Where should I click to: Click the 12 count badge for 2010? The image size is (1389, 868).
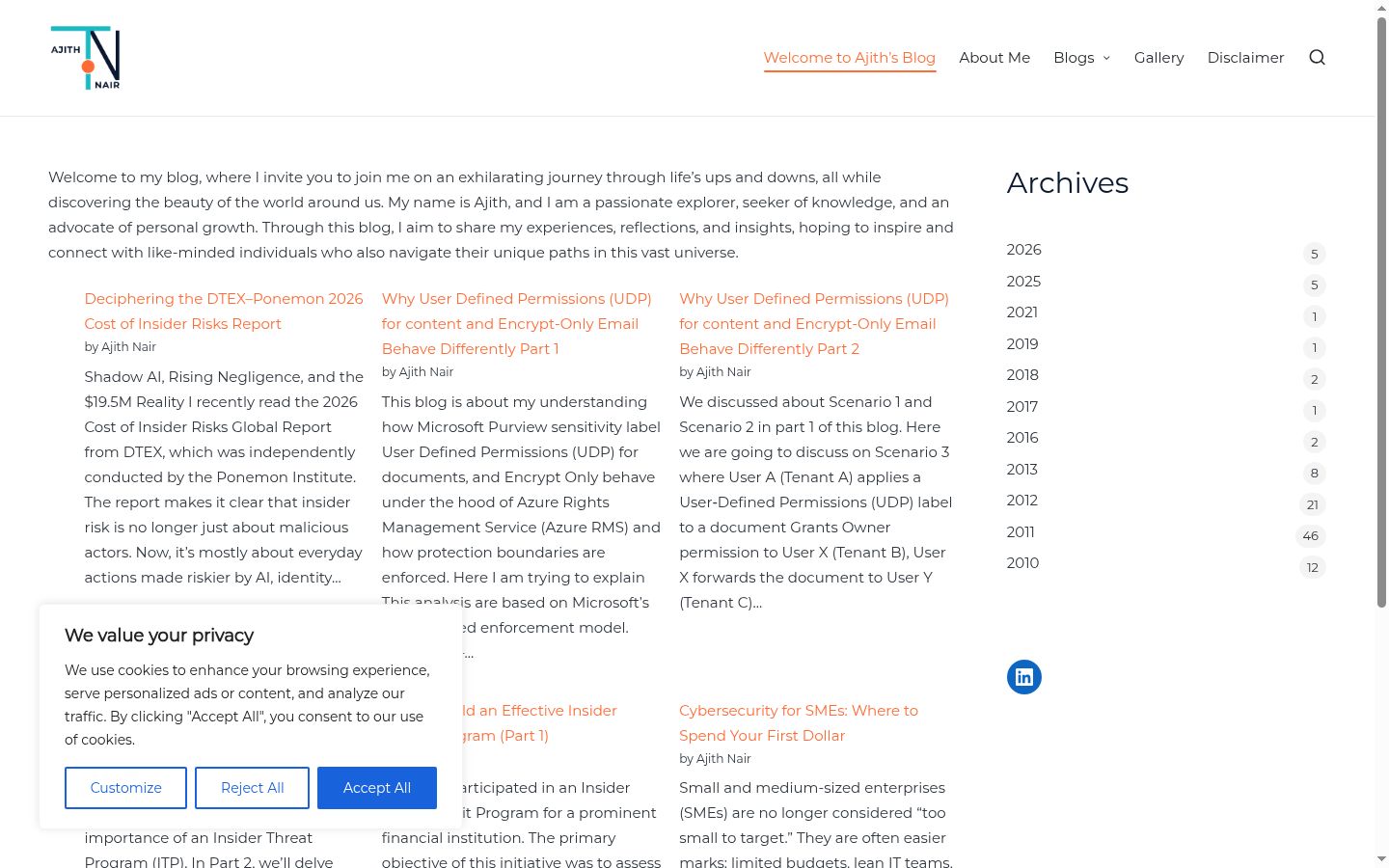(x=1313, y=567)
